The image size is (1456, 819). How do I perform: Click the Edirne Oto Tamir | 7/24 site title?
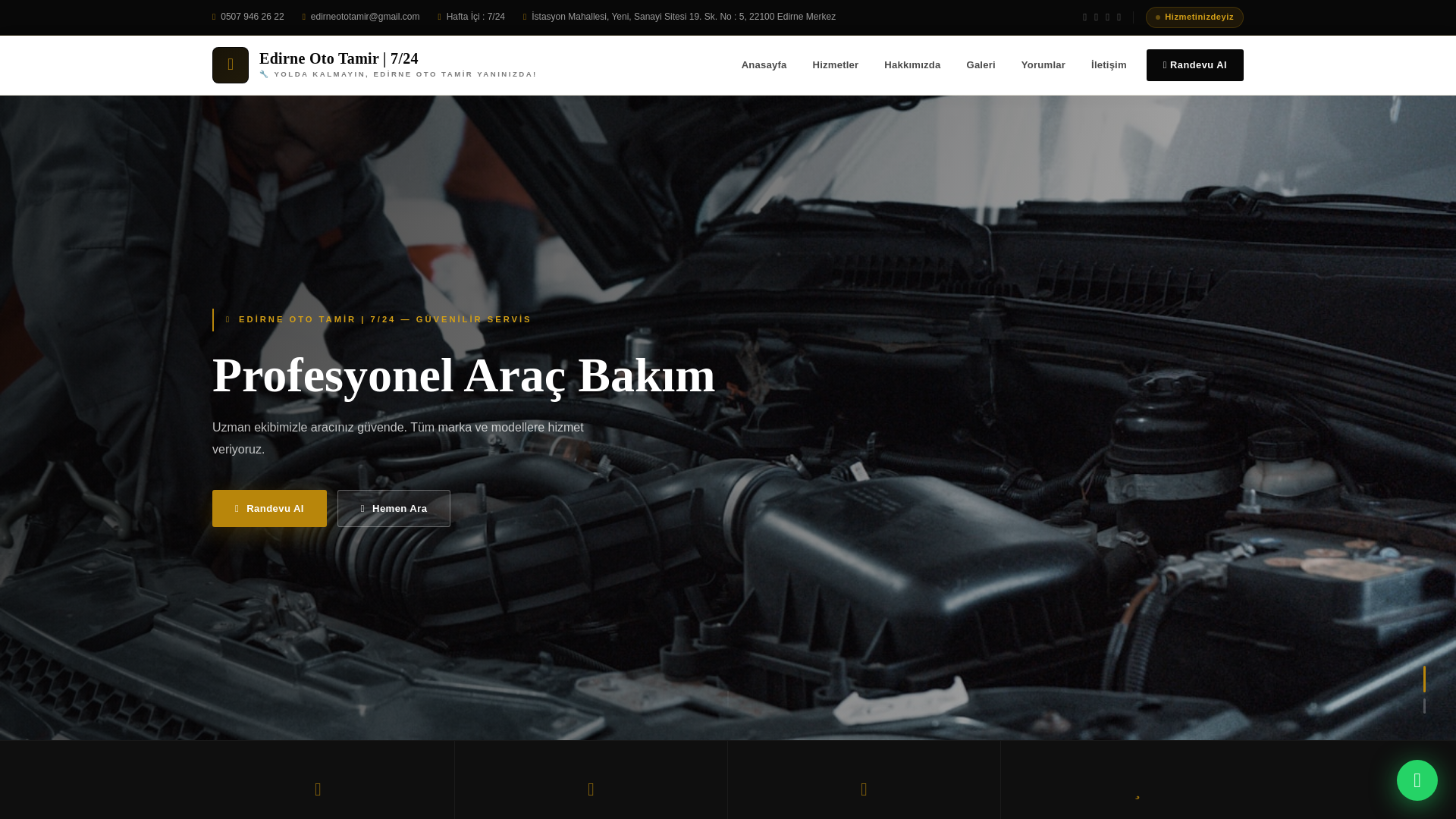[338, 58]
